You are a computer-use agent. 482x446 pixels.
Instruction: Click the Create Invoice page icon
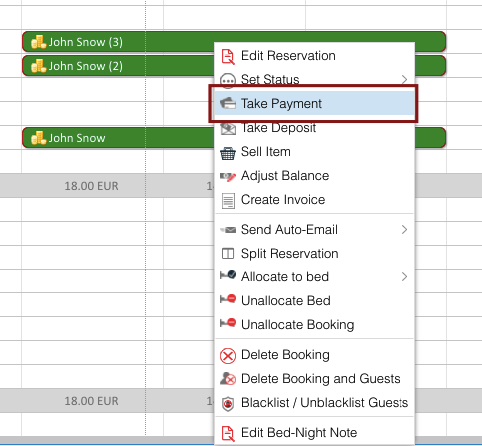(228, 201)
